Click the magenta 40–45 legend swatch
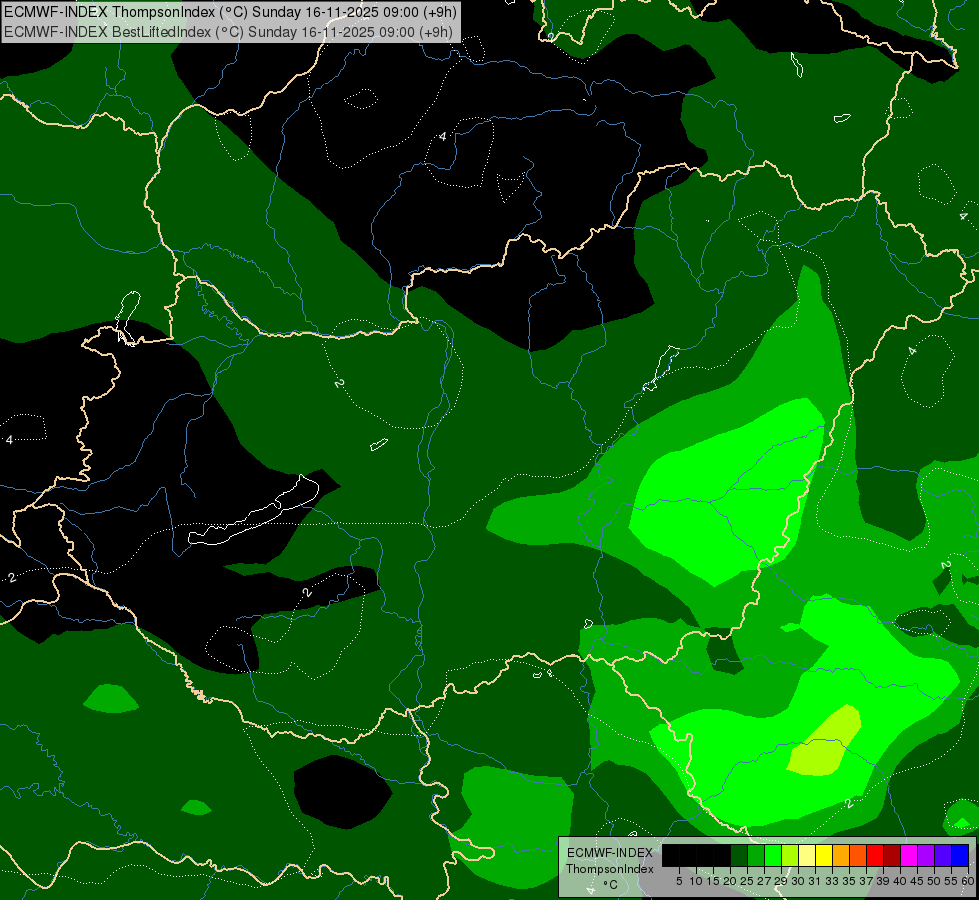979x900 pixels. point(908,855)
